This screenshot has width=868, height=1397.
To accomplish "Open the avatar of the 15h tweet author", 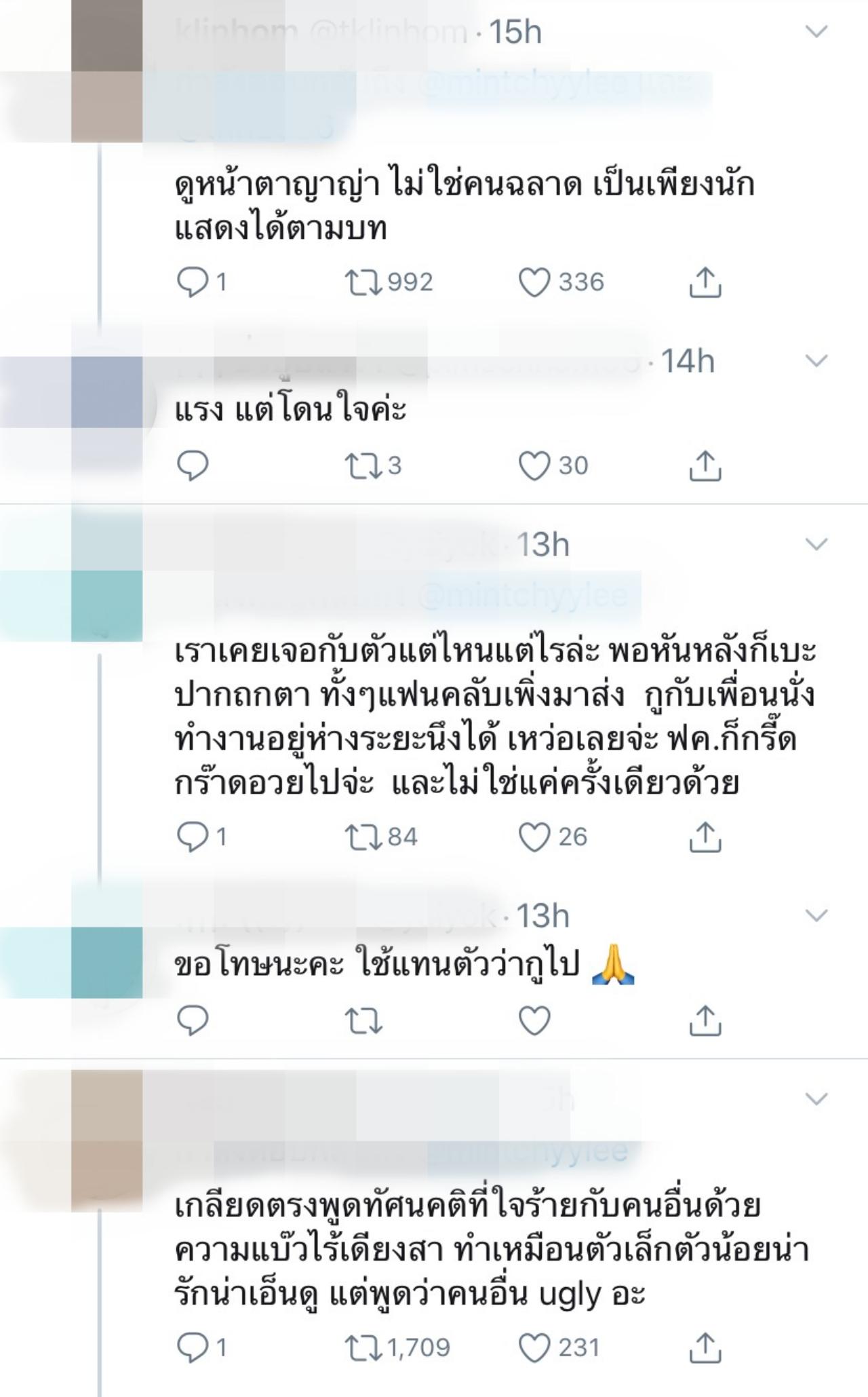I will [107, 71].
